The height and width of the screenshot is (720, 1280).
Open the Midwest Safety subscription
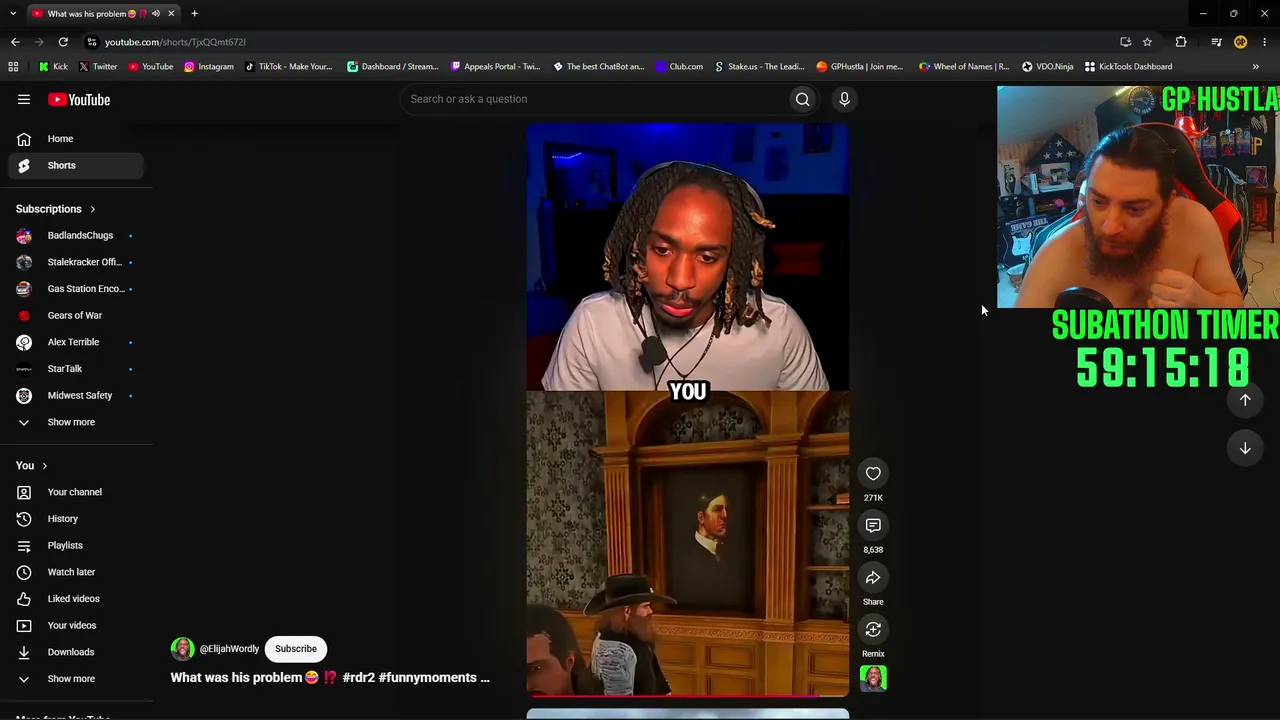pyautogui.click(x=76, y=396)
